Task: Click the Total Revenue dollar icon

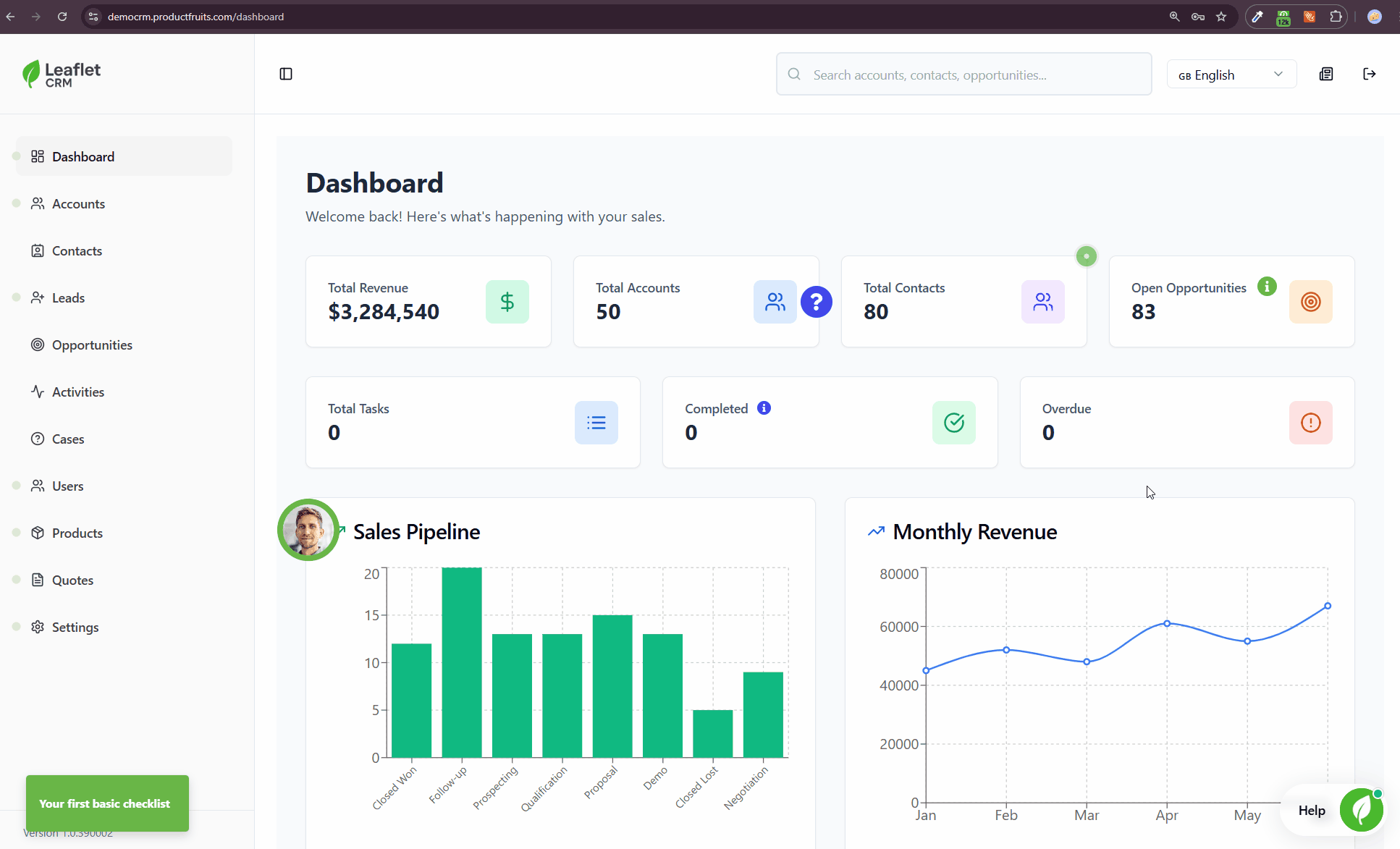Action: click(x=507, y=302)
